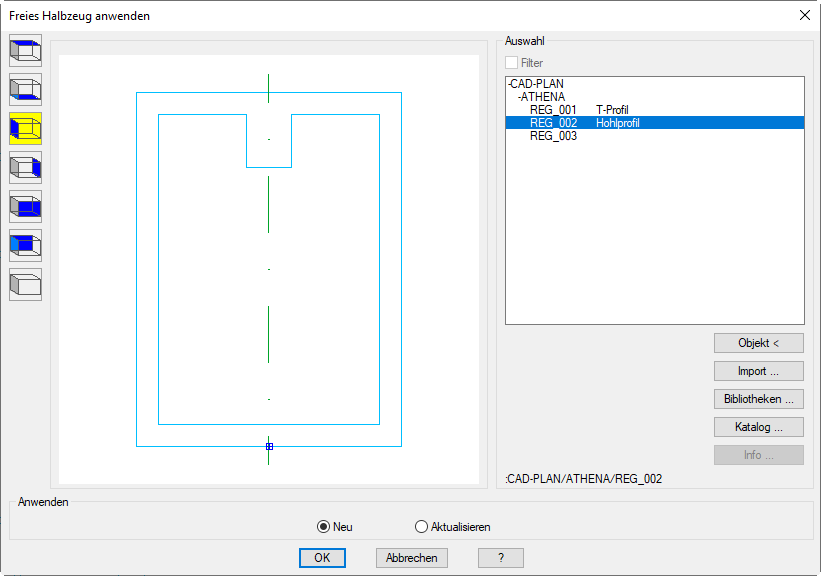Click the Objekt < button
Image resolution: width=821 pixels, height=576 pixels.
[758, 343]
